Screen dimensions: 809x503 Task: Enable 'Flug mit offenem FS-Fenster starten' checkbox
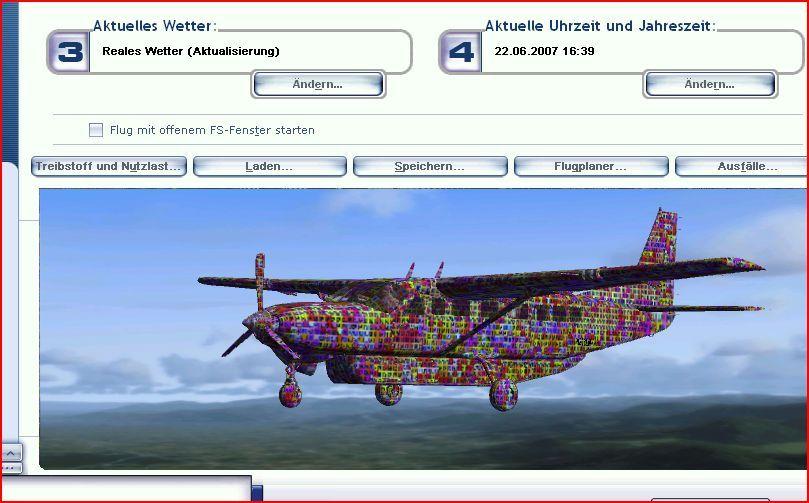[96, 130]
